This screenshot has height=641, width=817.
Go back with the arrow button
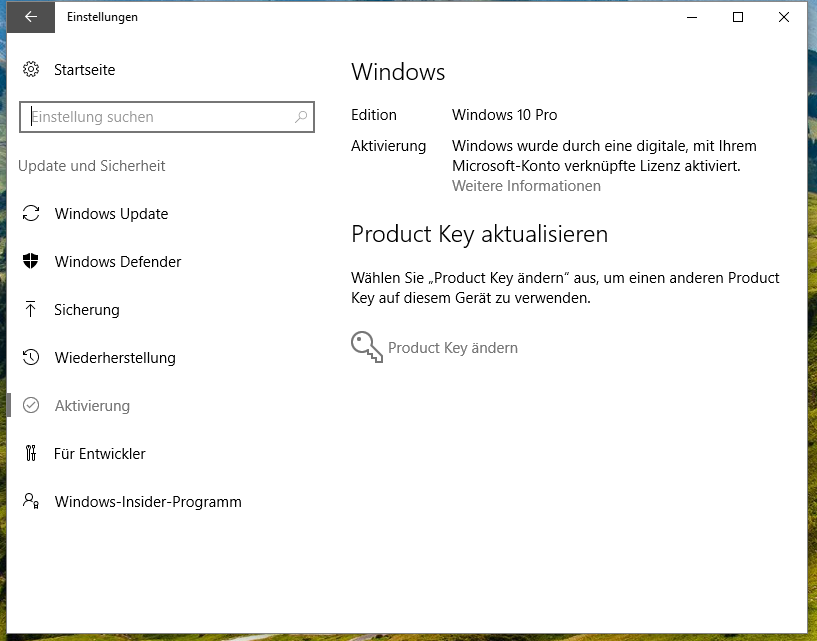coord(30,17)
